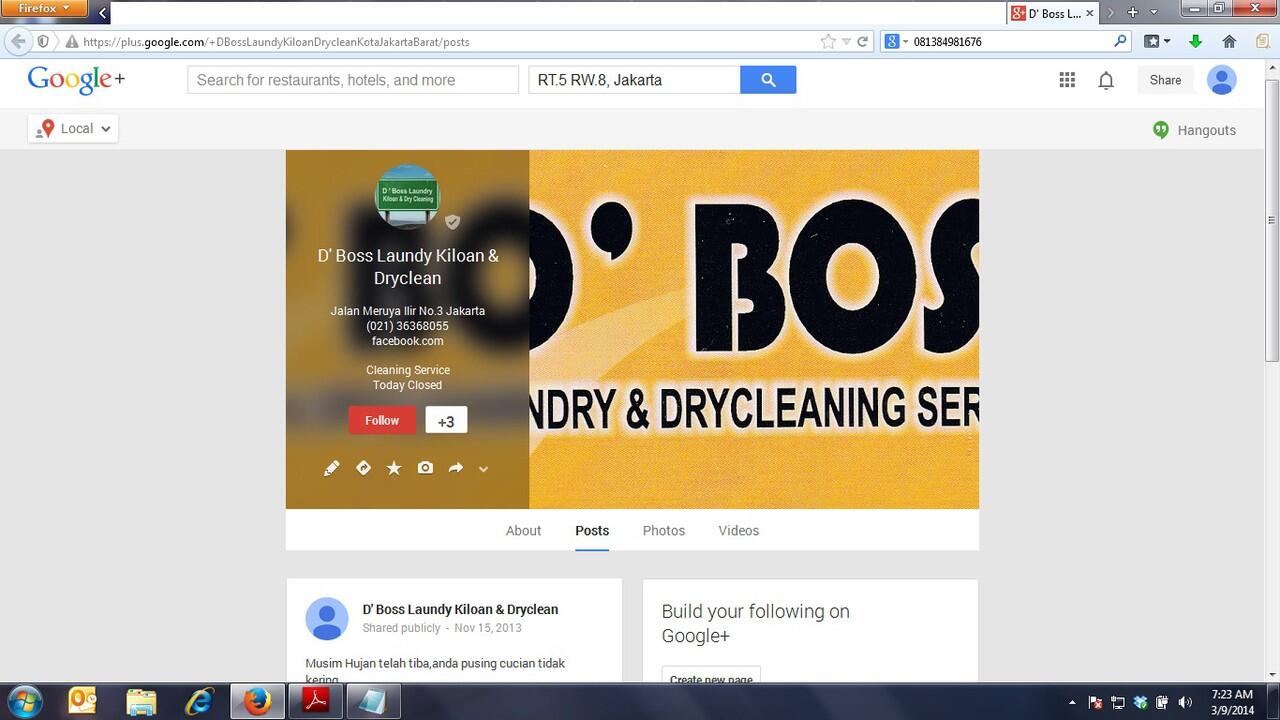Image resolution: width=1280 pixels, height=720 pixels.
Task: Click the blue search magnifier button
Action: pyautogui.click(x=768, y=80)
